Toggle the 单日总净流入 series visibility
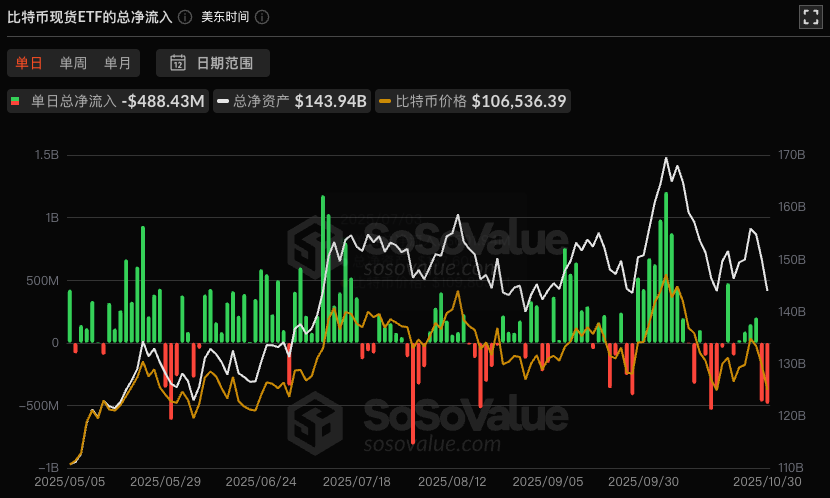Viewport: 830px width, 498px height. tap(108, 101)
